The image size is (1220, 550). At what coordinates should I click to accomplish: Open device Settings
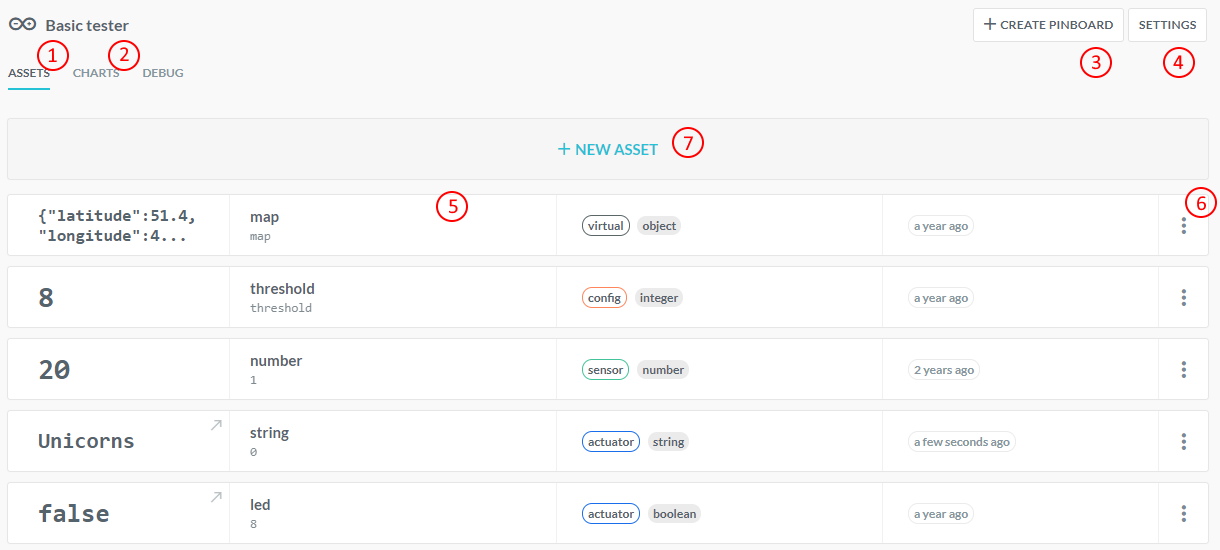point(1167,25)
